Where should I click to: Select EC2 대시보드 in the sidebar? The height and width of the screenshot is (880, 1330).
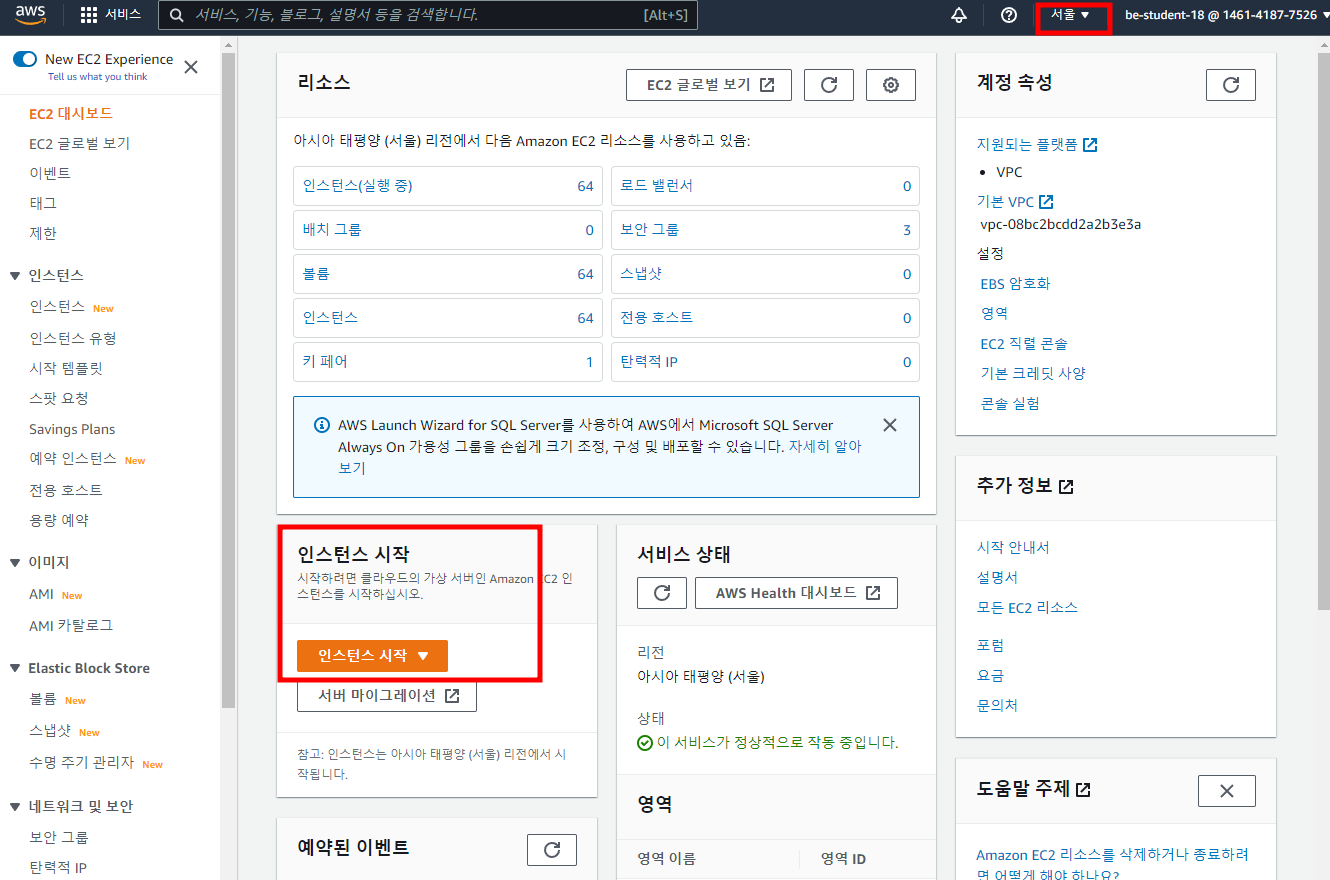point(71,113)
